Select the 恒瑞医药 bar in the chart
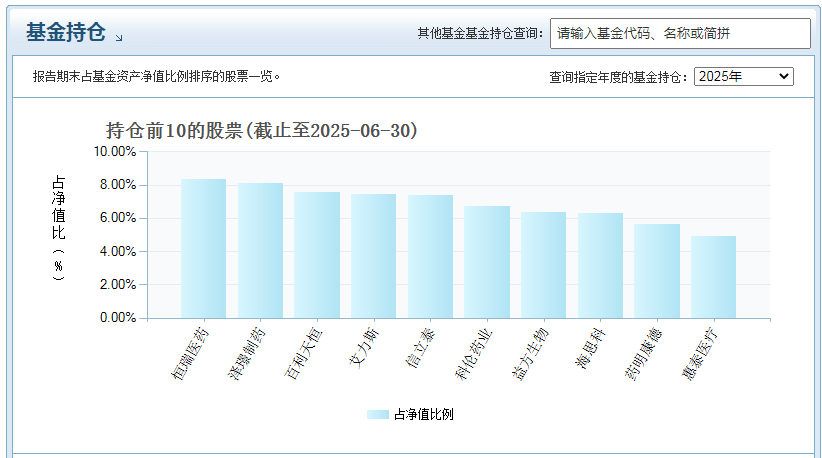 click(x=203, y=248)
